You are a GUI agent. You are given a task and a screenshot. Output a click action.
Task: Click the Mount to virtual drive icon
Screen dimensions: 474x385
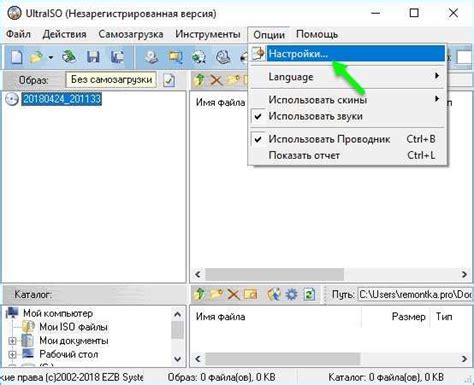click(223, 57)
